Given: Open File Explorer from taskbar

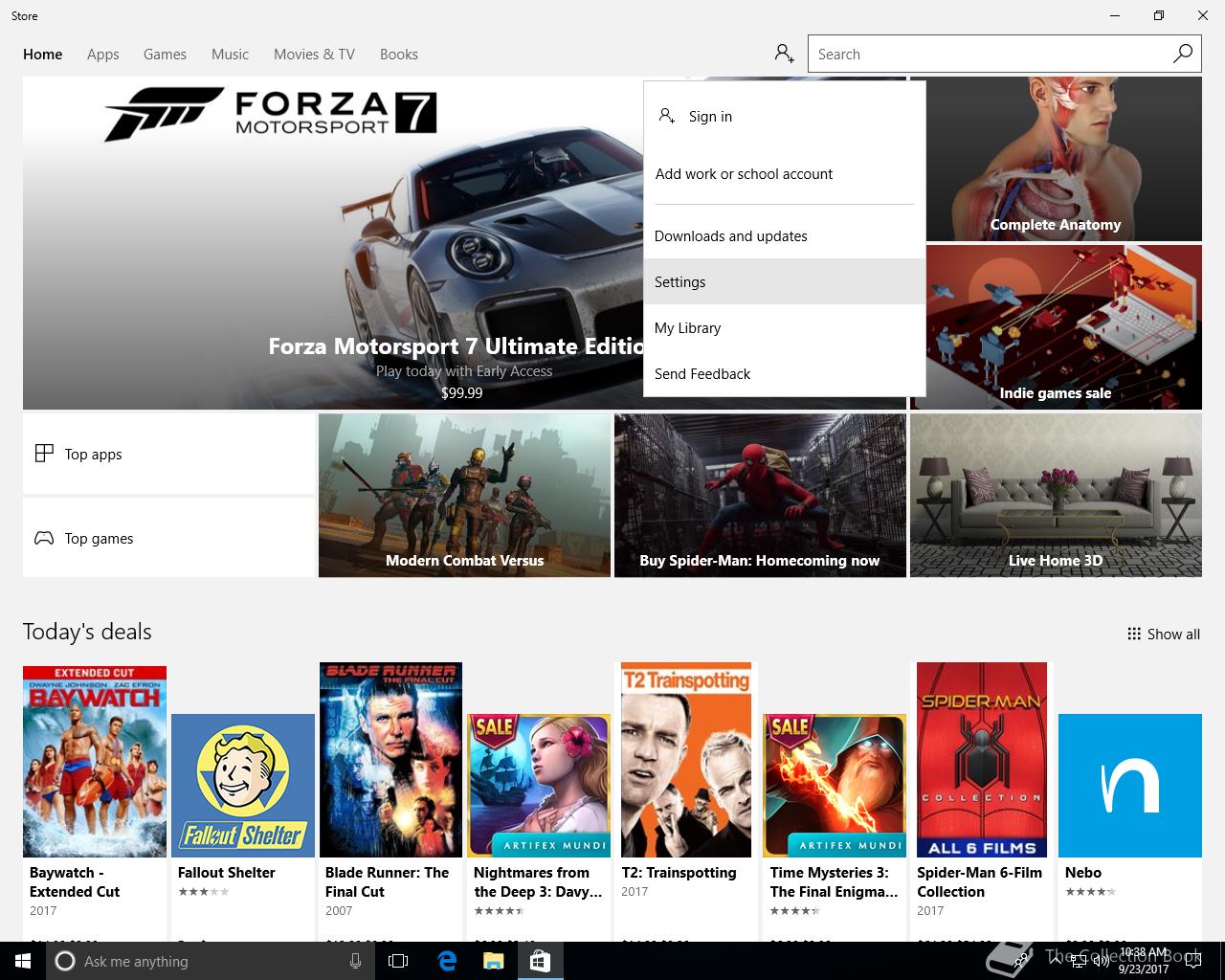Looking at the screenshot, I should 493,961.
